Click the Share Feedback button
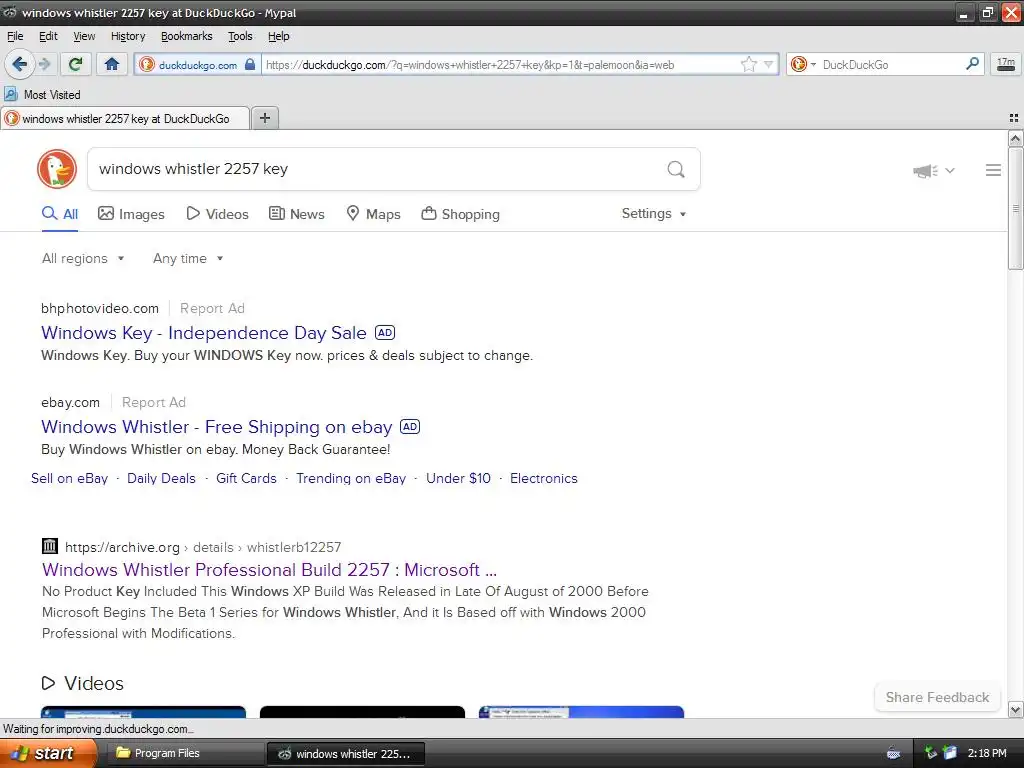The height and width of the screenshot is (768, 1024). 937,697
